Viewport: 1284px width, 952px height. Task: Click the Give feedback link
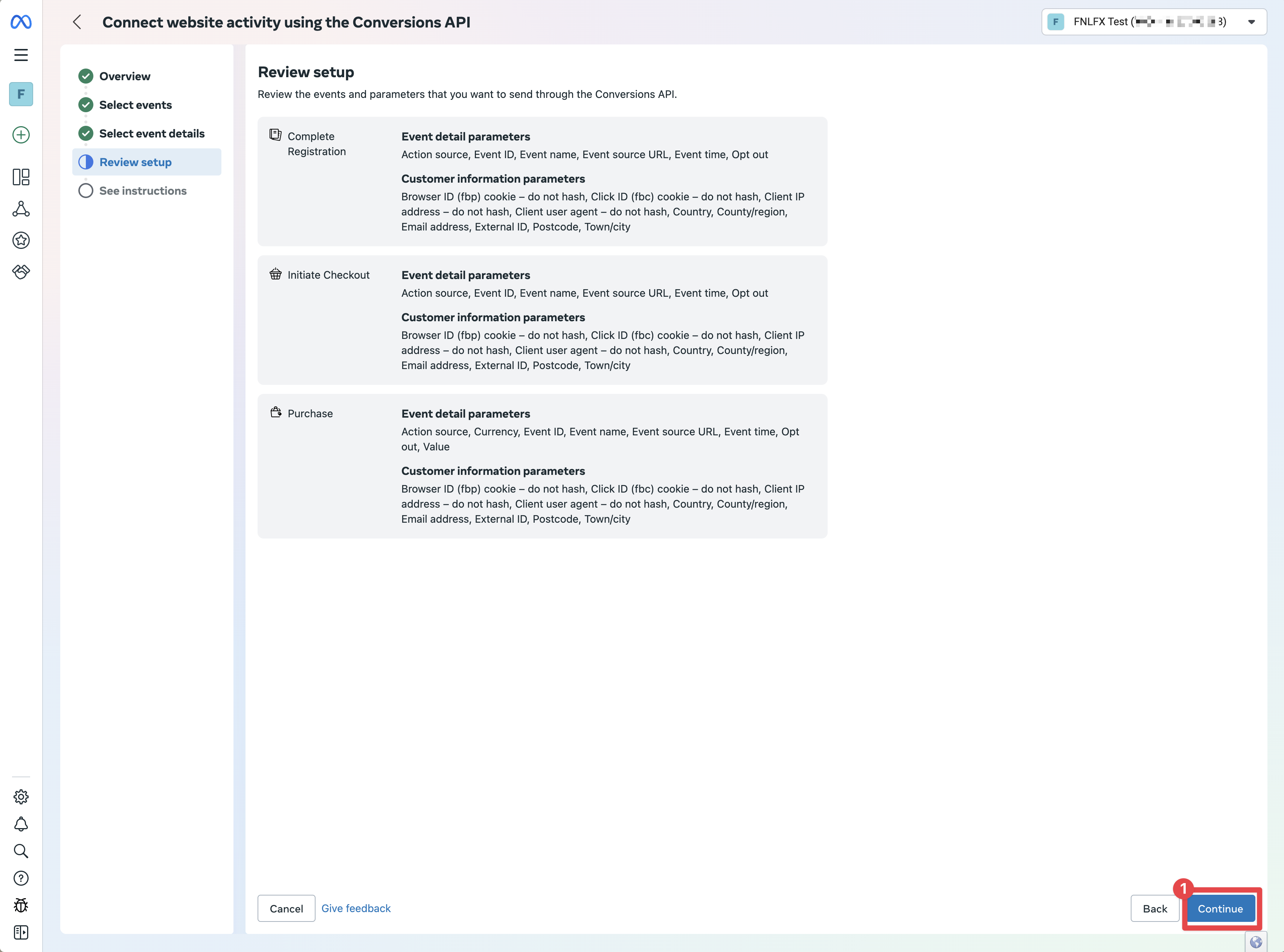coord(355,908)
